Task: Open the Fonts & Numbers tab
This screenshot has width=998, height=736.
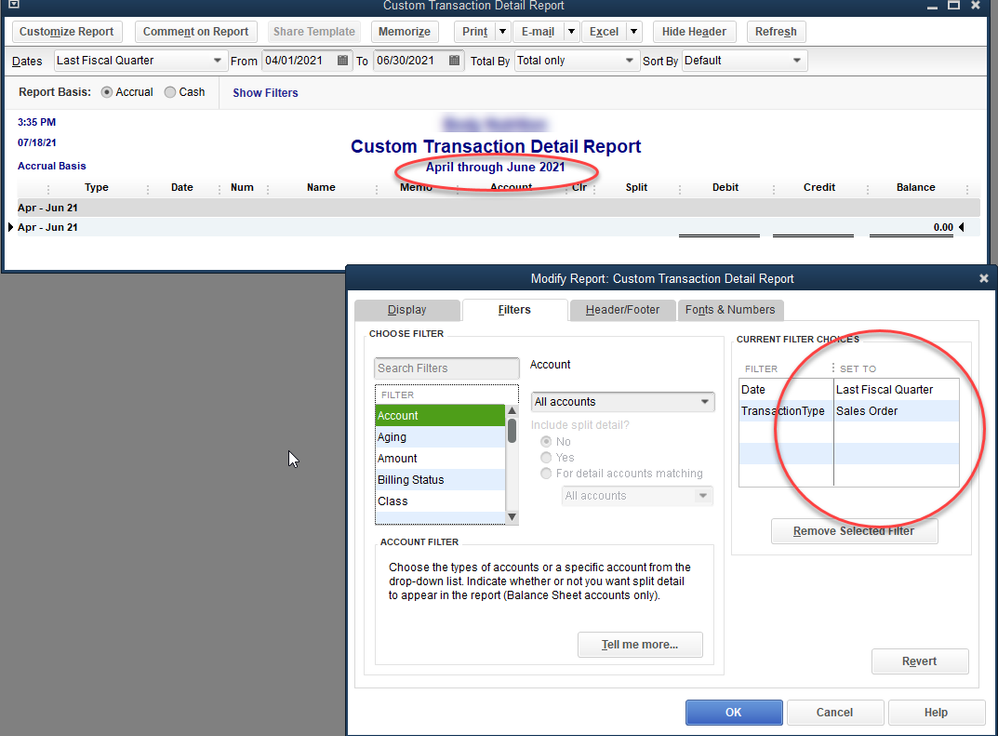Action: [730, 310]
